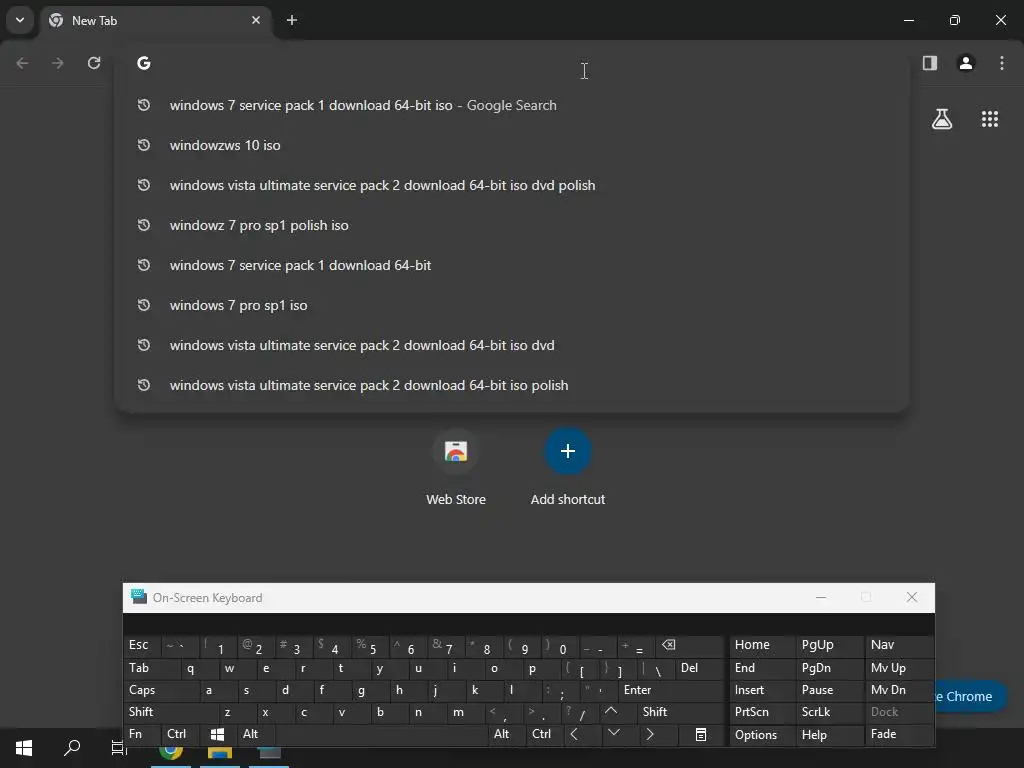
Task: Click the Enter key on On-Screen Keyboard
Action: tap(670, 690)
